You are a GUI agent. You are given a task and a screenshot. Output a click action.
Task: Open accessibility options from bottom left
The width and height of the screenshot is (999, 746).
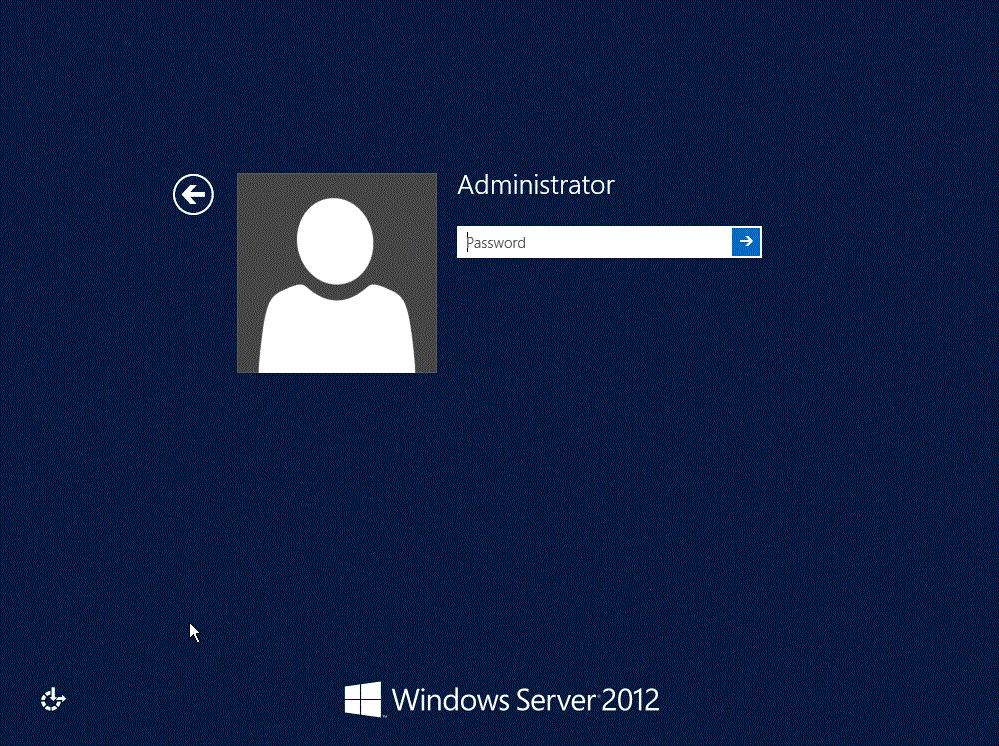pyautogui.click(x=52, y=699)
